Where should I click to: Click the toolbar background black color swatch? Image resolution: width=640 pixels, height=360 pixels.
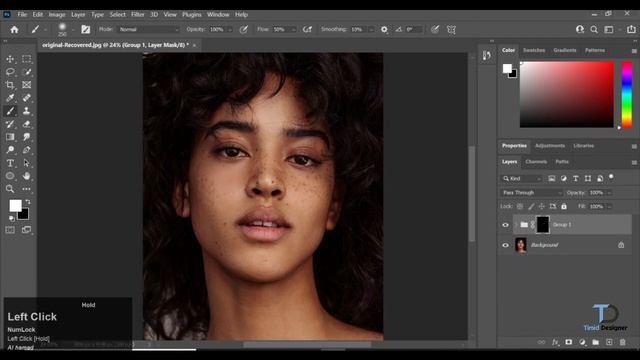click(x=24, y=215)
